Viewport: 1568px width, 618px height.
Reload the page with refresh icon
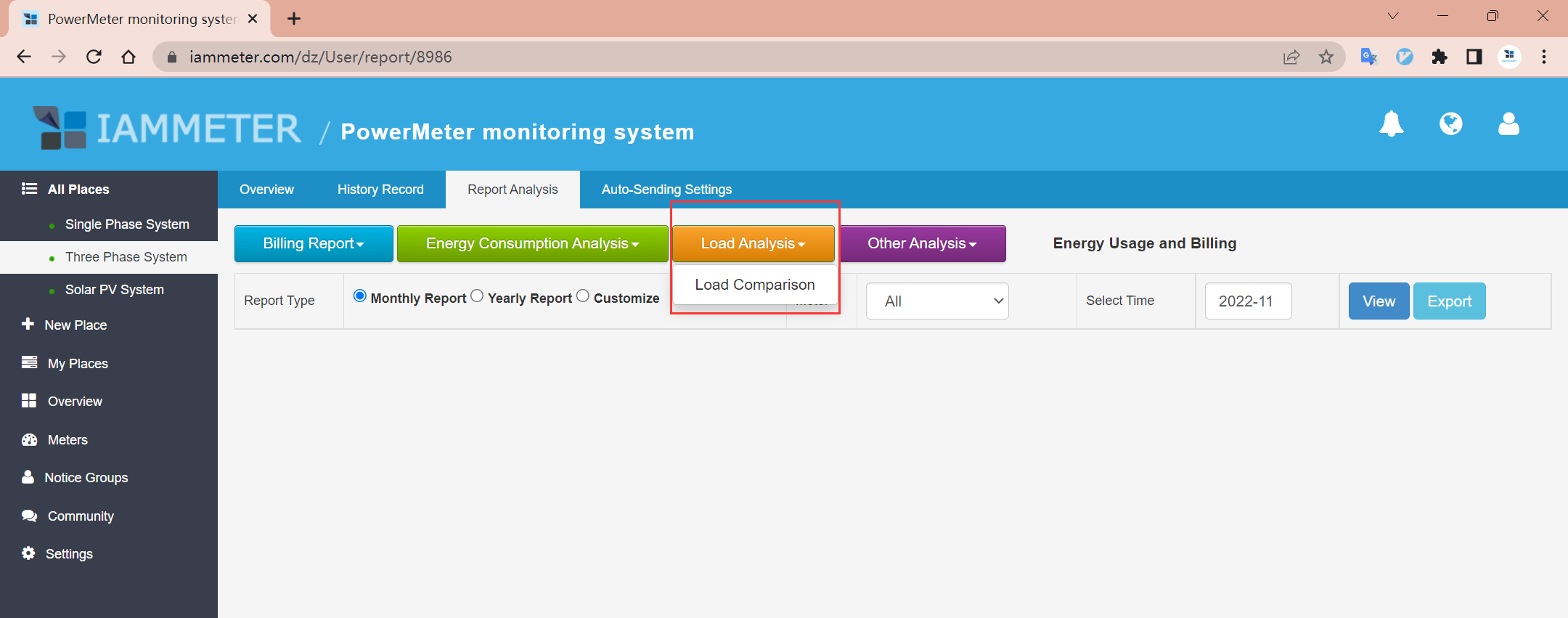point(94,57)
